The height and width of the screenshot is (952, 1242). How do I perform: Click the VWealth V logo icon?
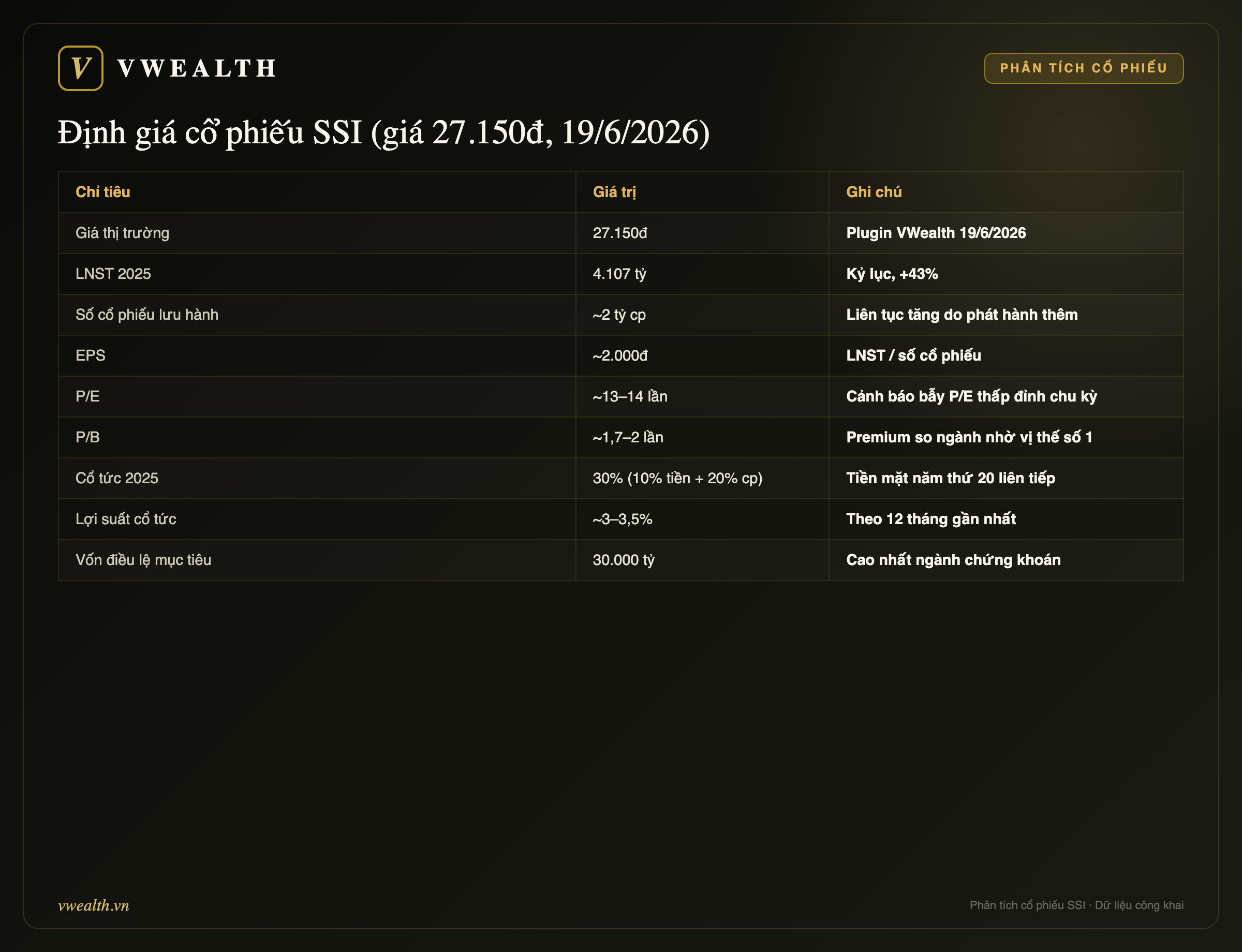pyautogui.click(x=81, y=68)
